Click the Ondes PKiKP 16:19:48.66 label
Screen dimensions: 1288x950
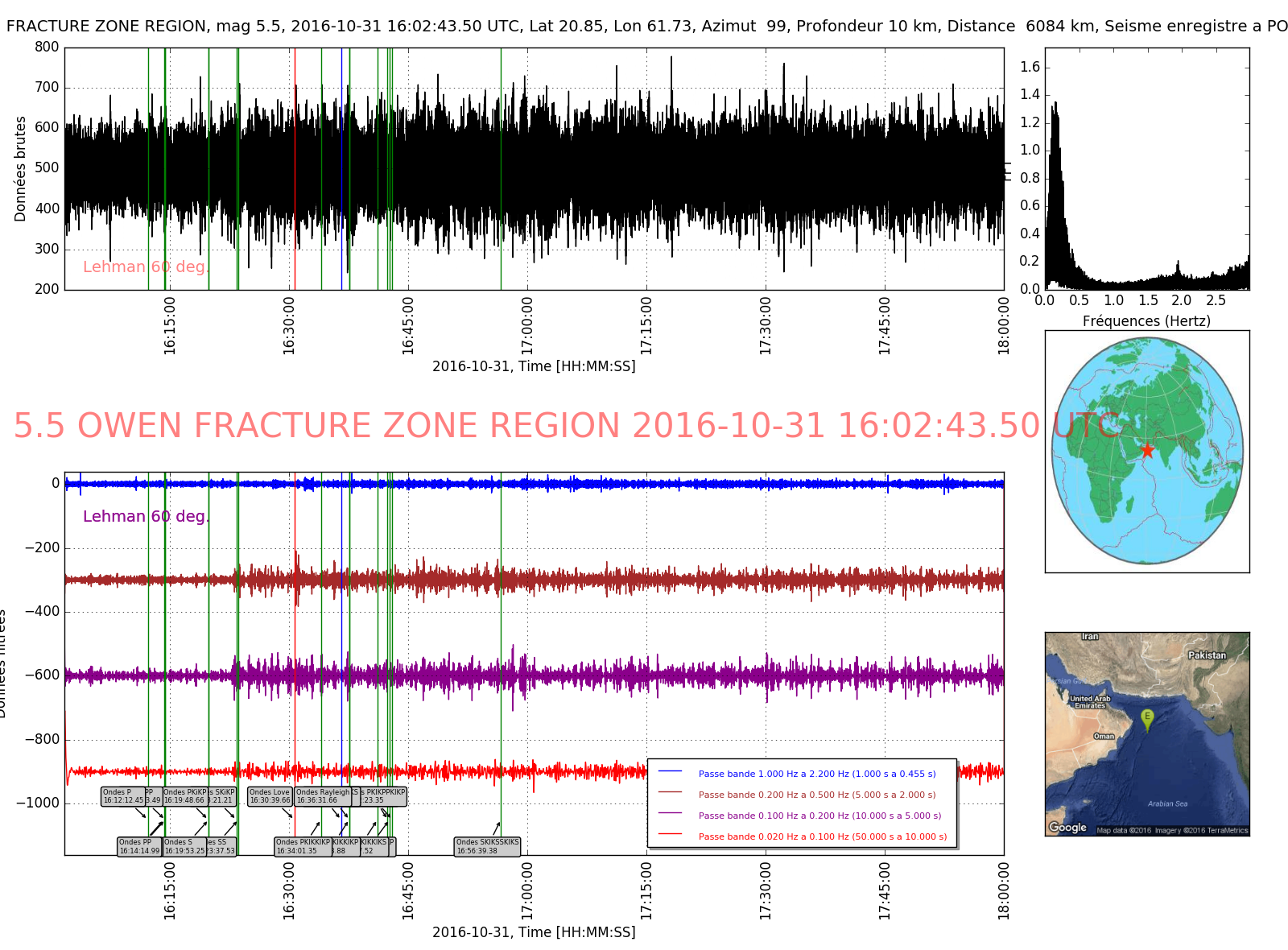click(x=184, y=796)
